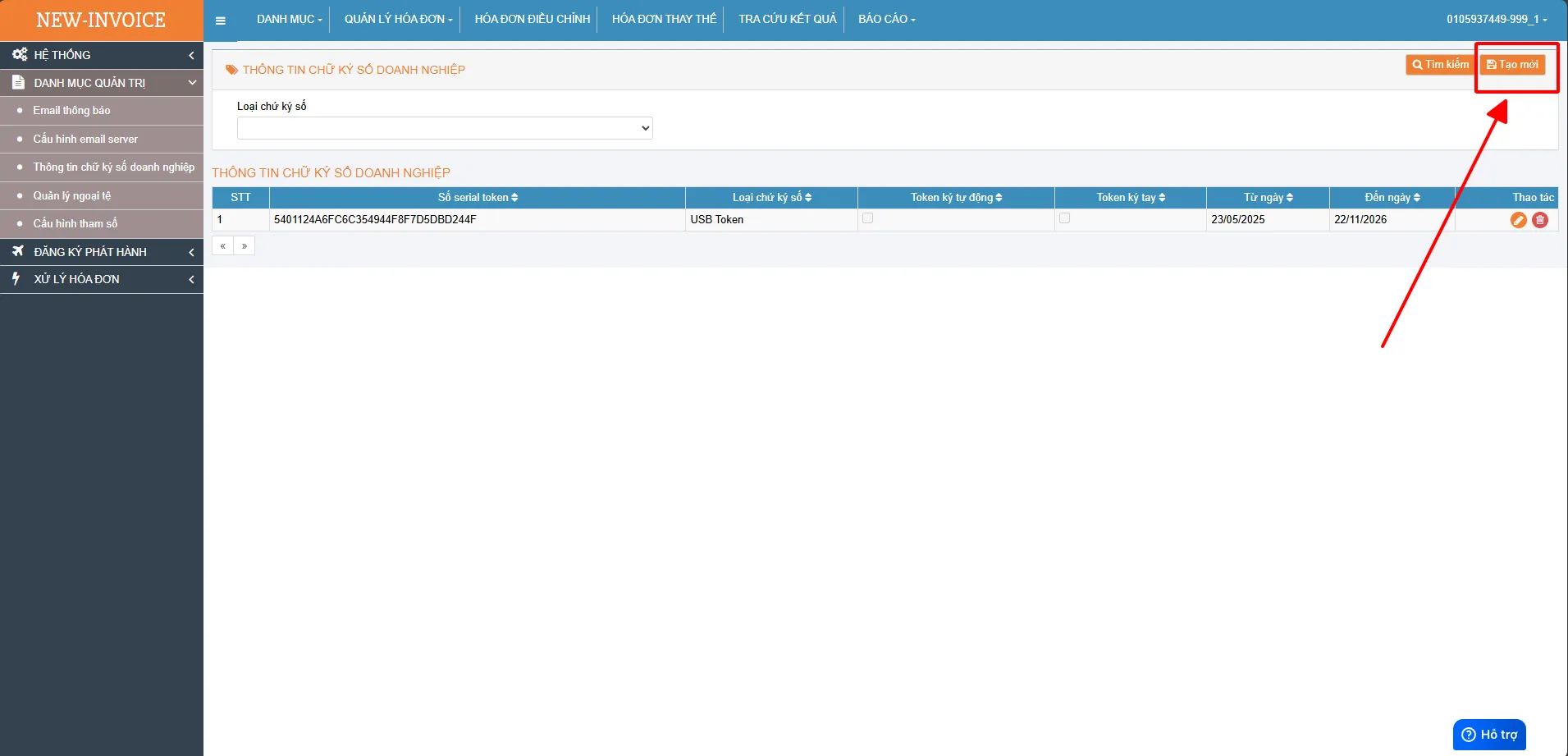The width and height of the screenshot is (1568, 756).
Task: Click the Danh mục quản trị document icon
Action: [18, 82]
